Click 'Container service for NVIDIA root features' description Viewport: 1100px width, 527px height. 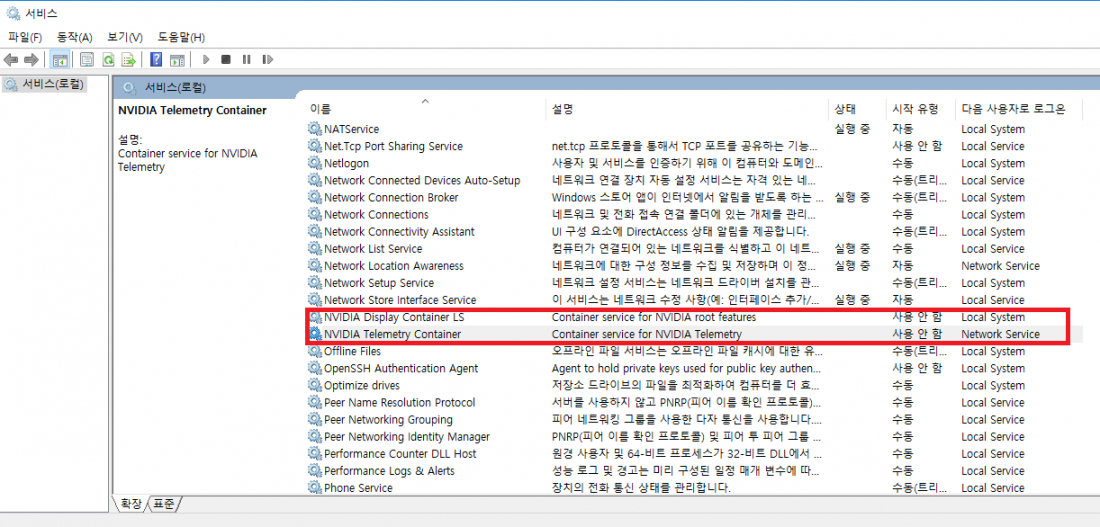point(654,317)
